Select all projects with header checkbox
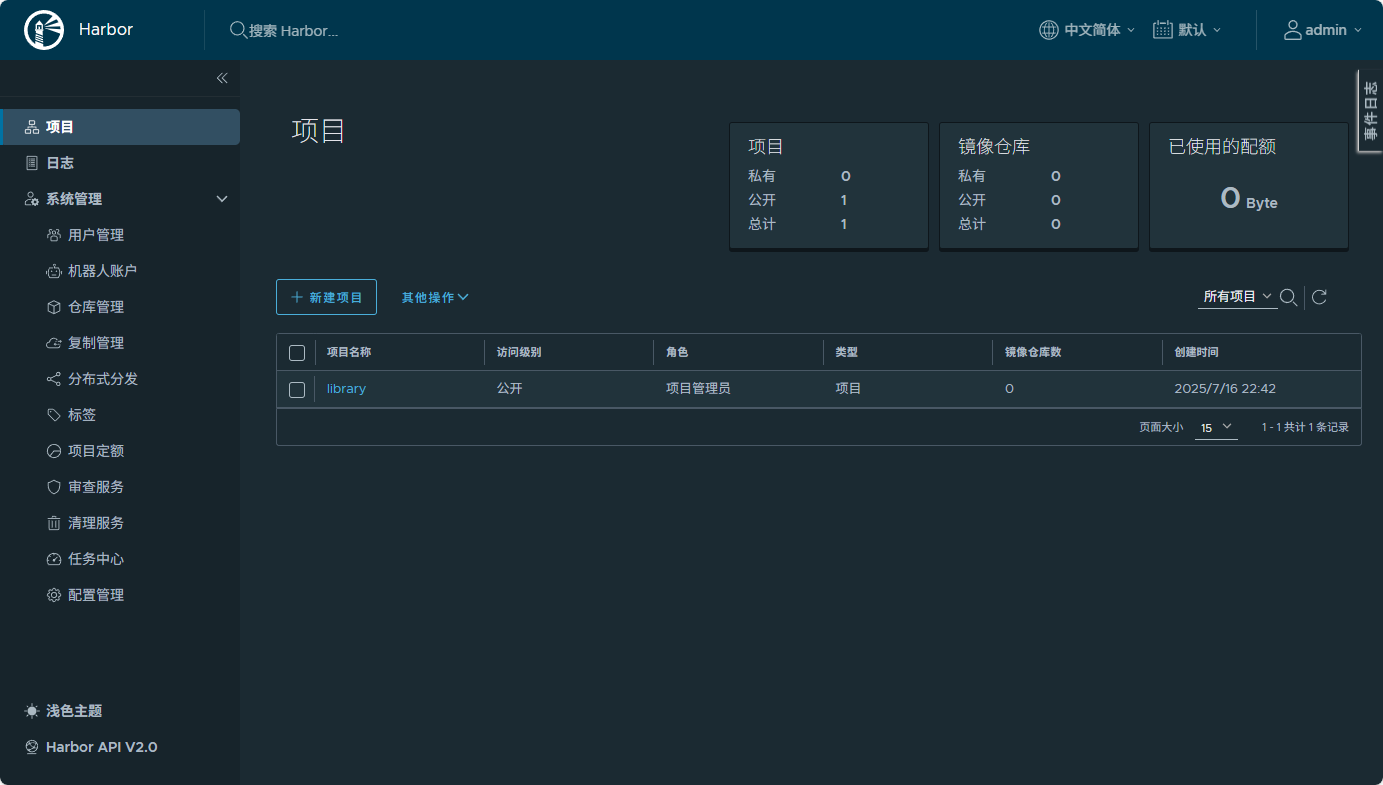The image size is (1383, 785). coord(297,353)
